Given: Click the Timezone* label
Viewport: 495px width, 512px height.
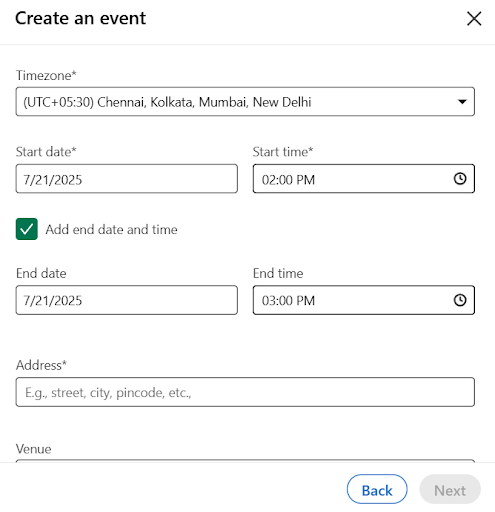Looking at the screenshot, I should point(46,75).
